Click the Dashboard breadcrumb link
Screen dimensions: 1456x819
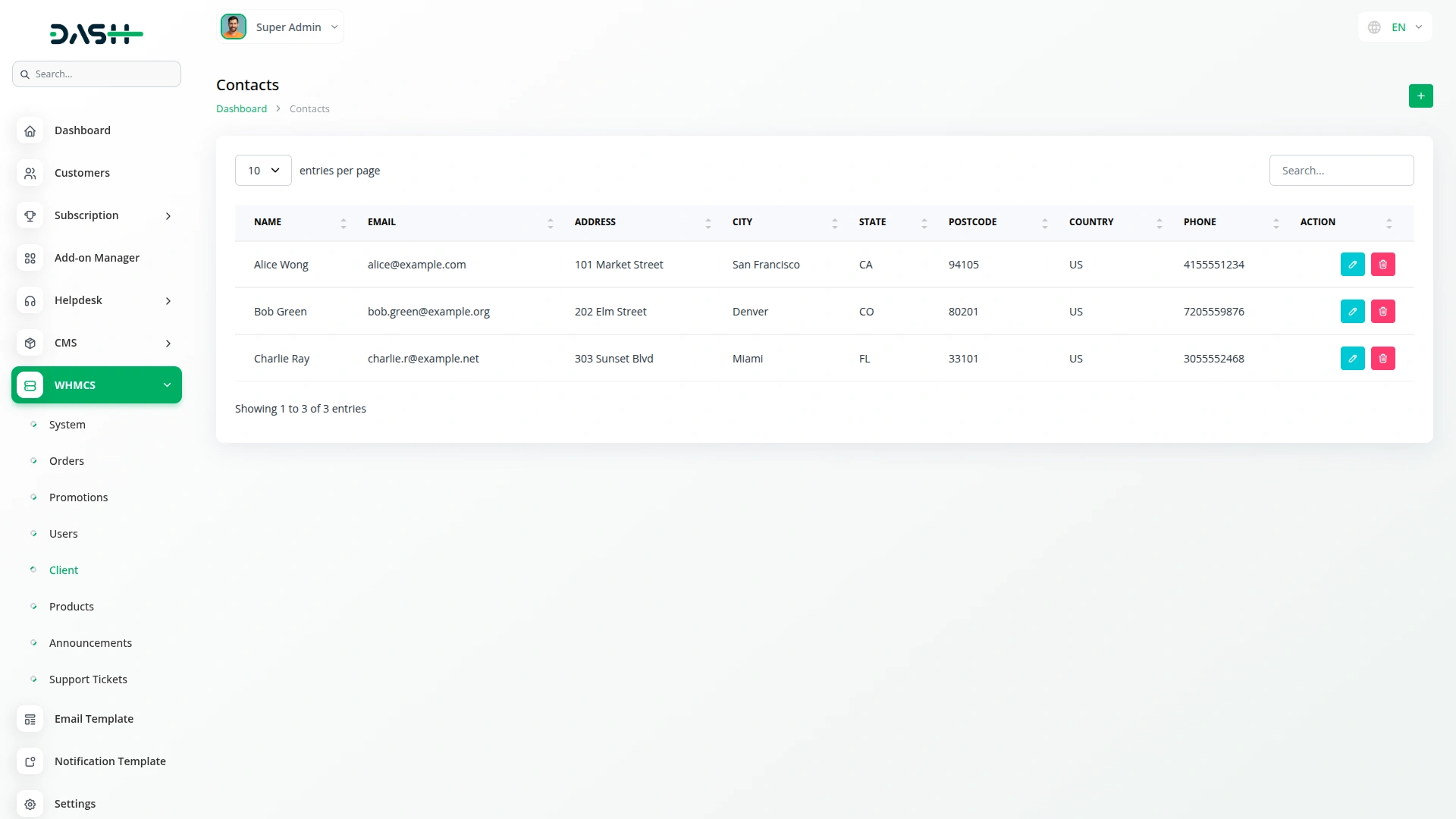241,109
